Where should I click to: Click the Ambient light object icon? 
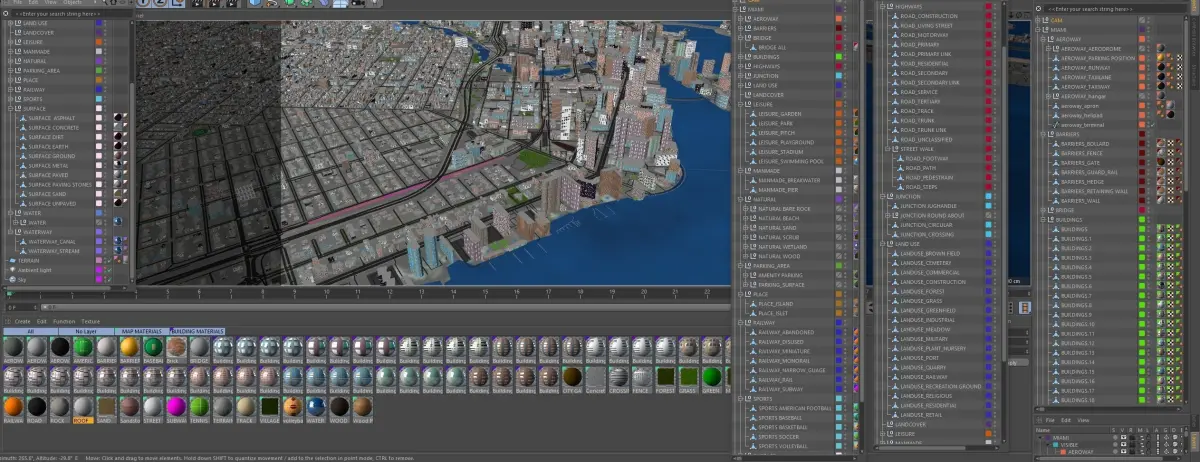click(11, 269)
